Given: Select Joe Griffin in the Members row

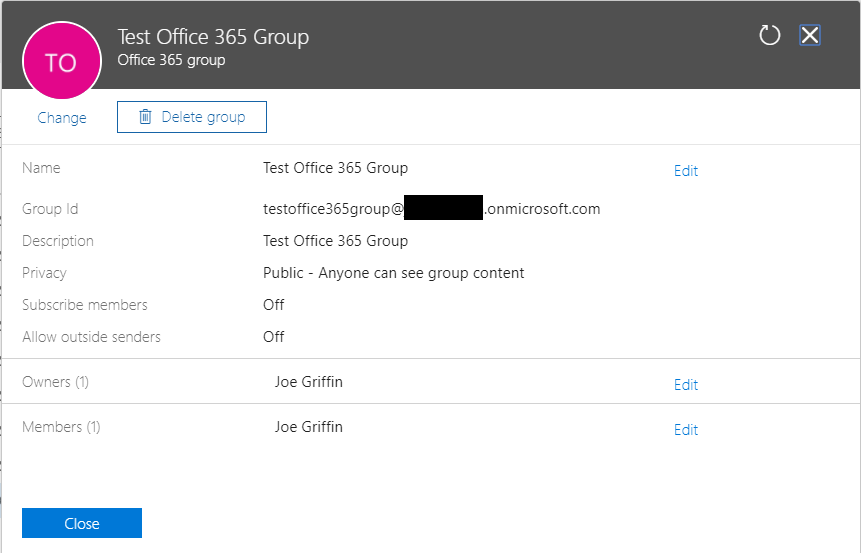Looking at the screenshot, I should point(308,427).
